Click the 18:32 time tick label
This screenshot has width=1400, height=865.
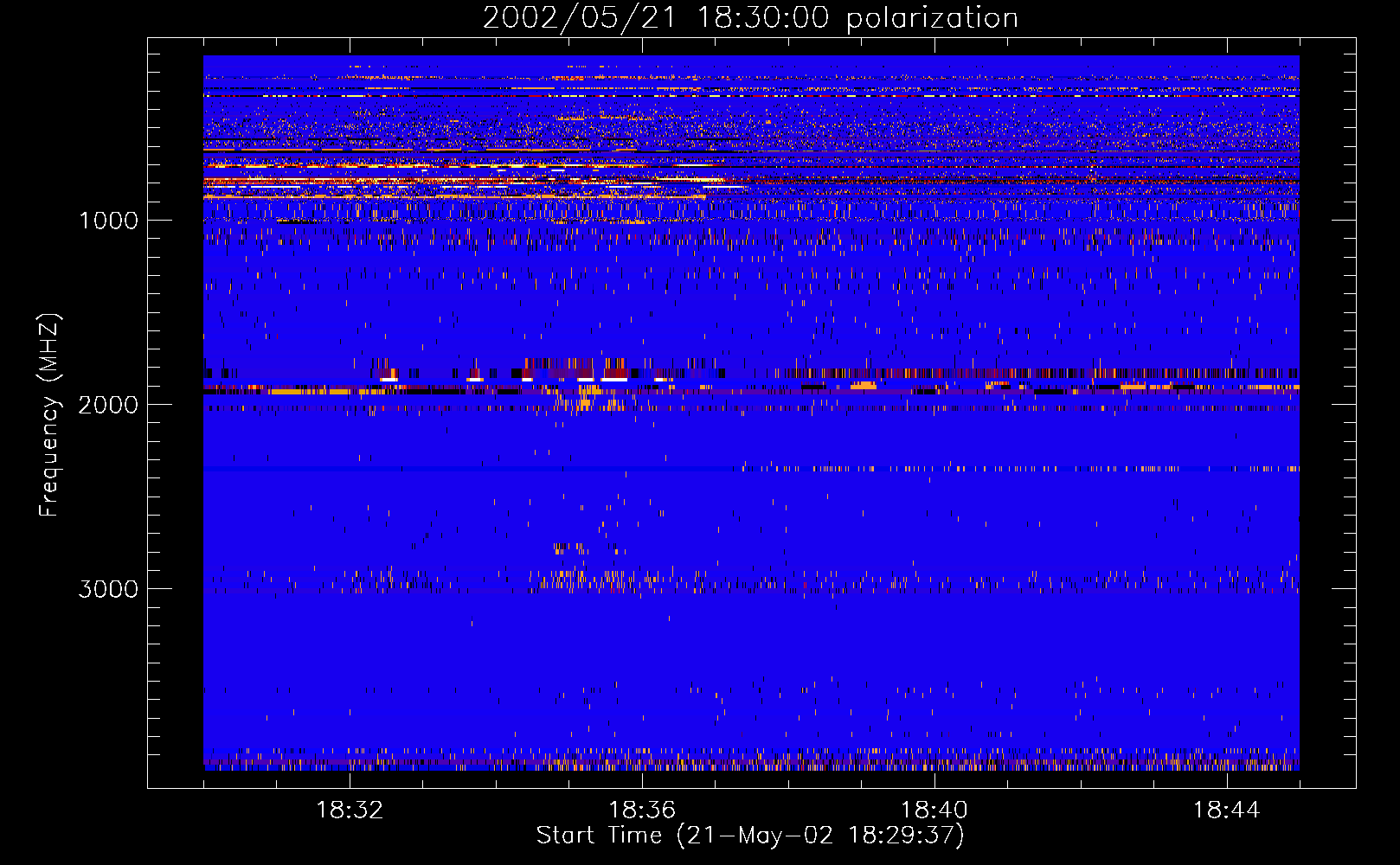pyautogui.click(x=350, y=811)
